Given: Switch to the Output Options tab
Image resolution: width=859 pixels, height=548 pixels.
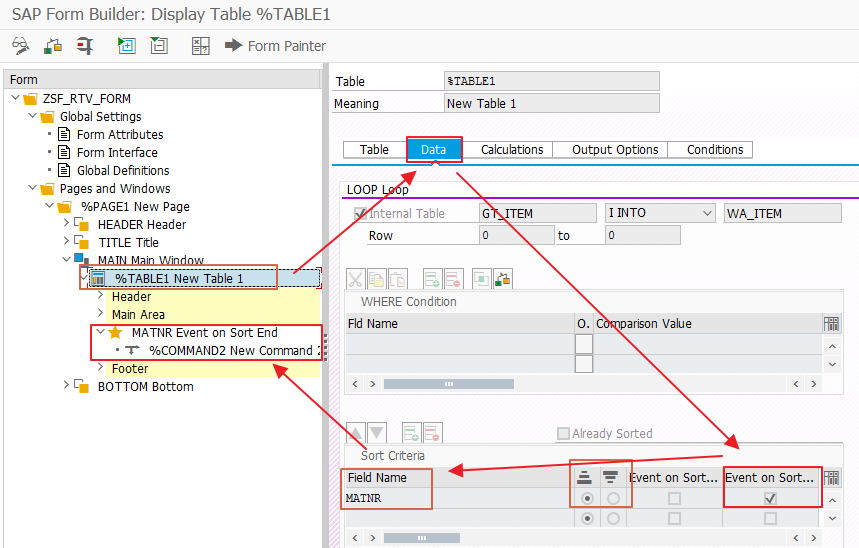Looking at the screenshot, I should coord(615,150).
